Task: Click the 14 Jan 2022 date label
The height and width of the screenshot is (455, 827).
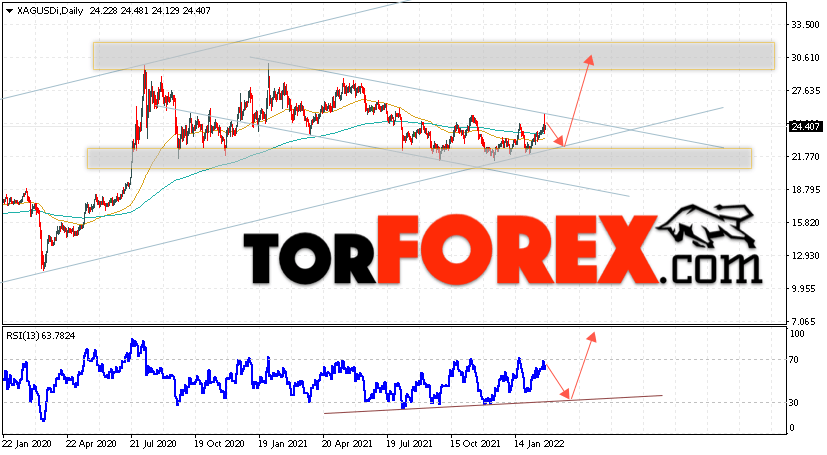Action: [x=540, y=444]
